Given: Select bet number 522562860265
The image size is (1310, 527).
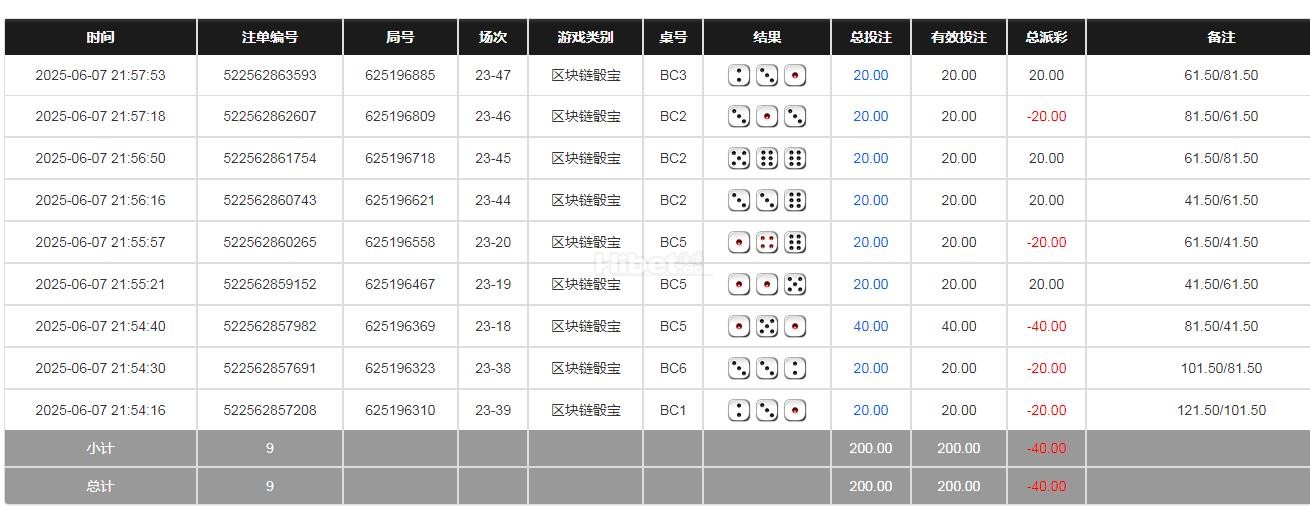Looking at the screenshot, I should pyautogui.click(x=270, y=242).
